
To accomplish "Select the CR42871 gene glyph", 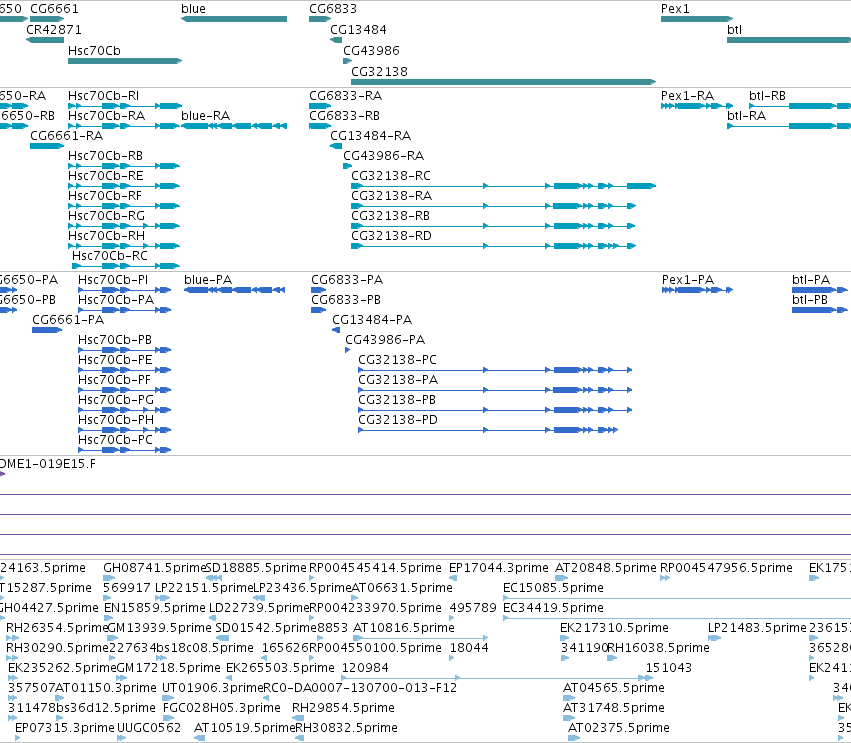I will 45,40.
